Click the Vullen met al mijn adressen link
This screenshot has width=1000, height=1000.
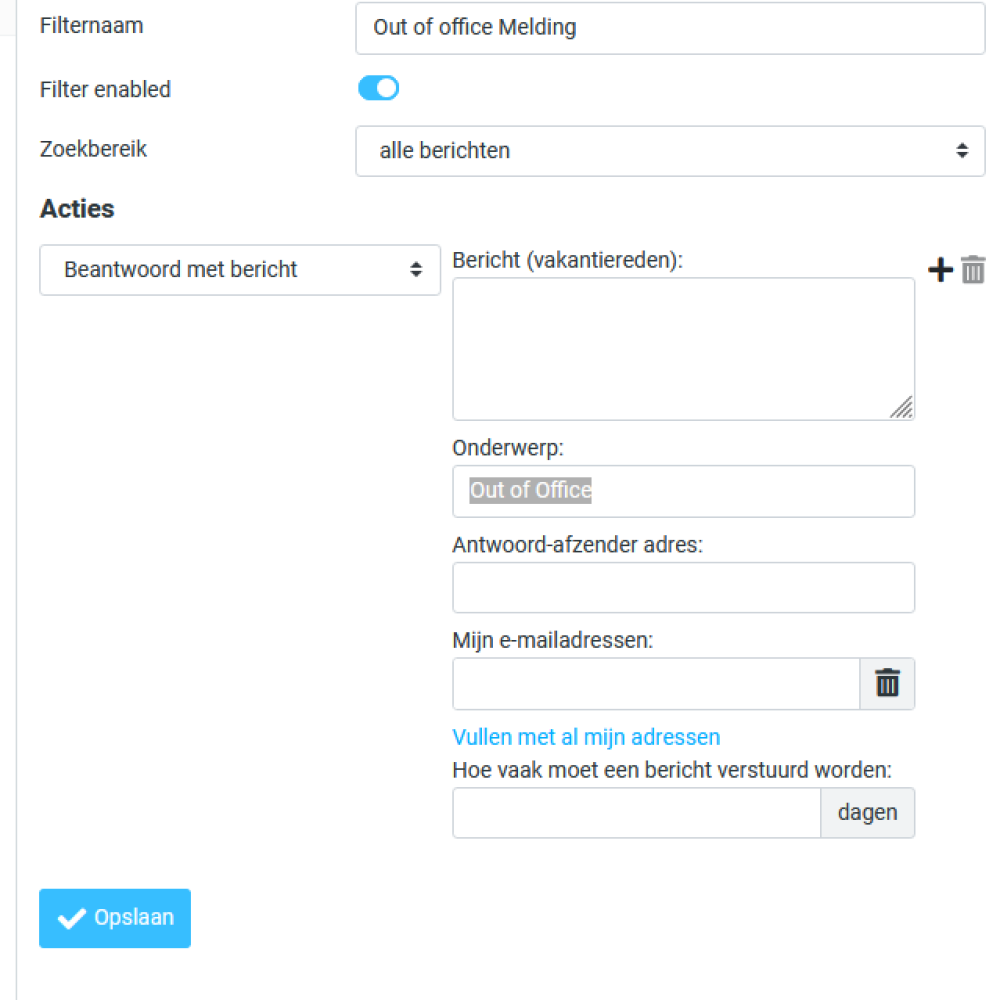tap(586, 737)
